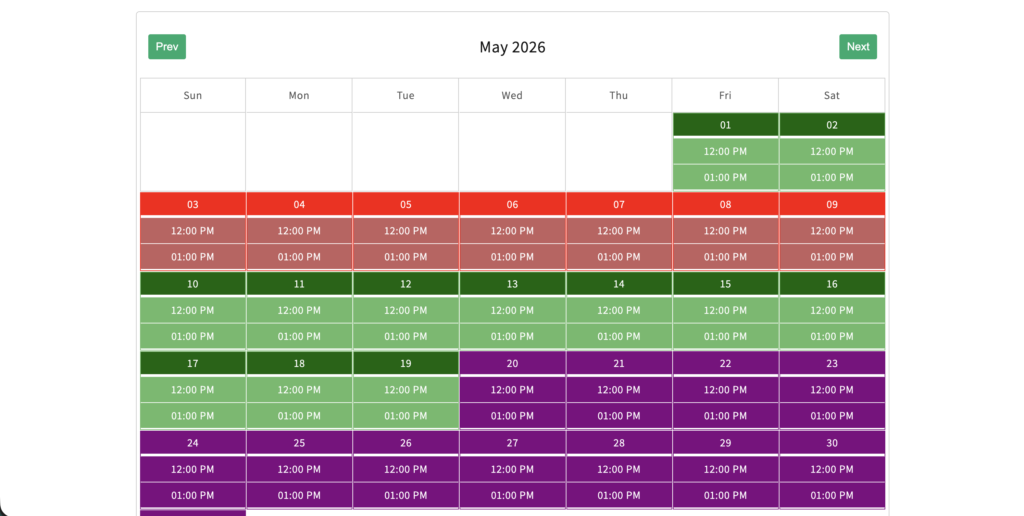This screenshot has height=516, width=1024.
Task: Pick the 12:00 PM slot on May 27
Action: tap(512, 469)
